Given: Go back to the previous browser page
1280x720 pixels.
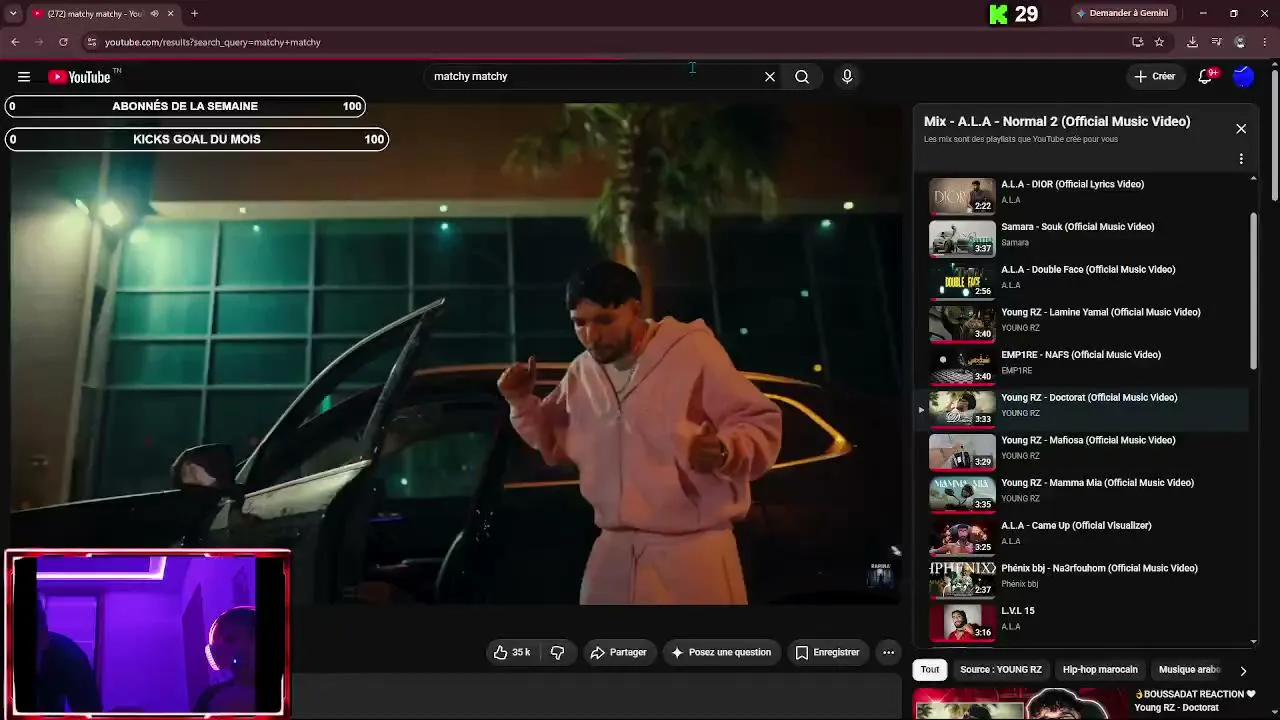Looking at the screenshot, I should pos(15,42).
